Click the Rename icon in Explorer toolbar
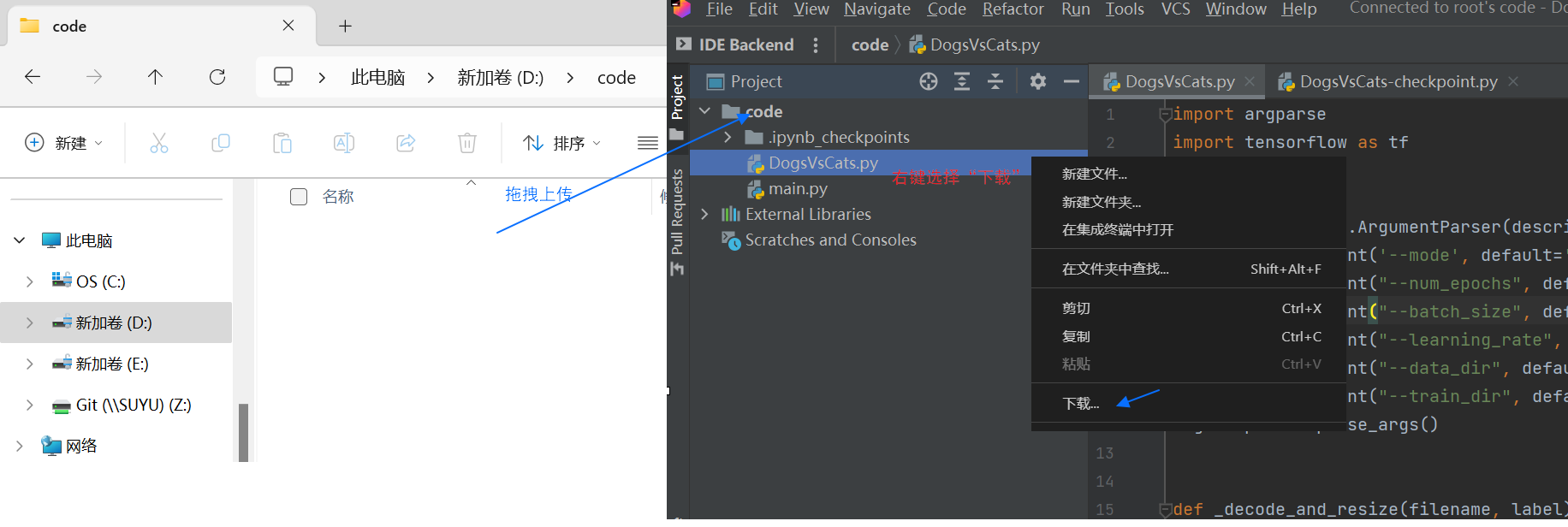 point(344,143)
